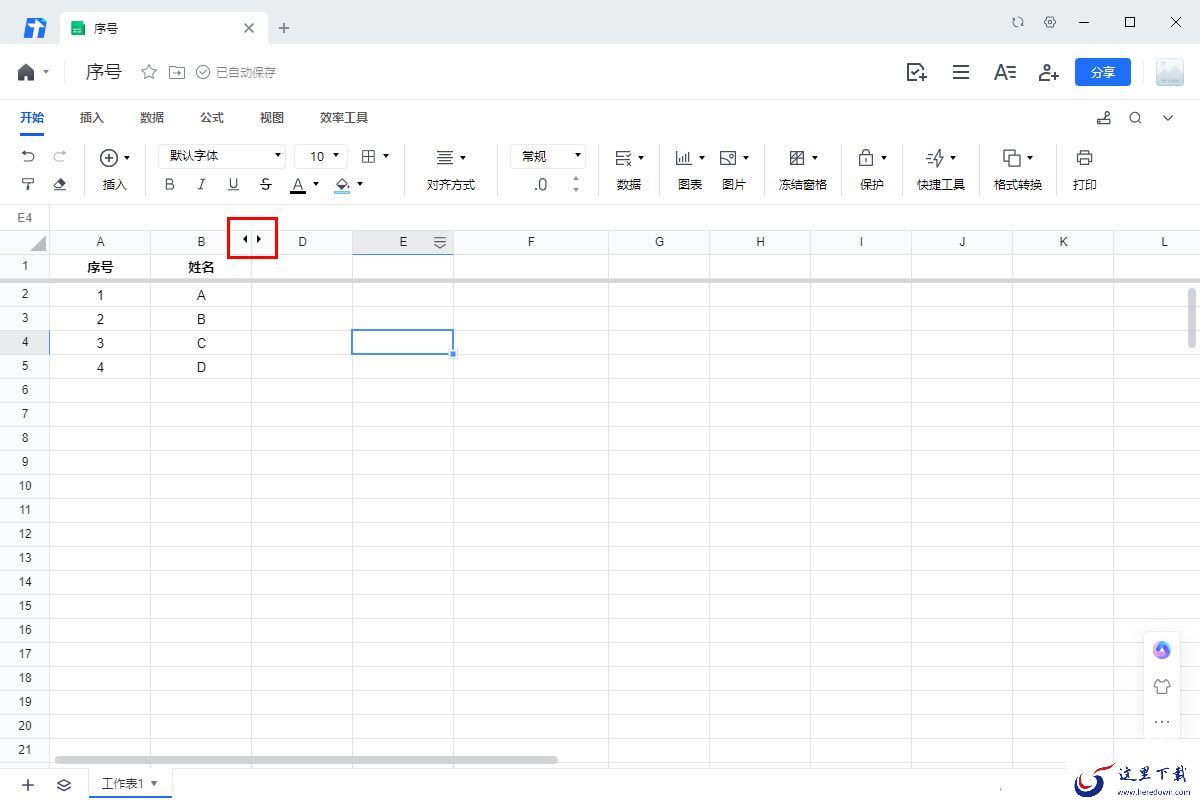Viewport: 1200px width, 800px height.
Task: Open the sheet list layers icon
Action: point(64,785)
